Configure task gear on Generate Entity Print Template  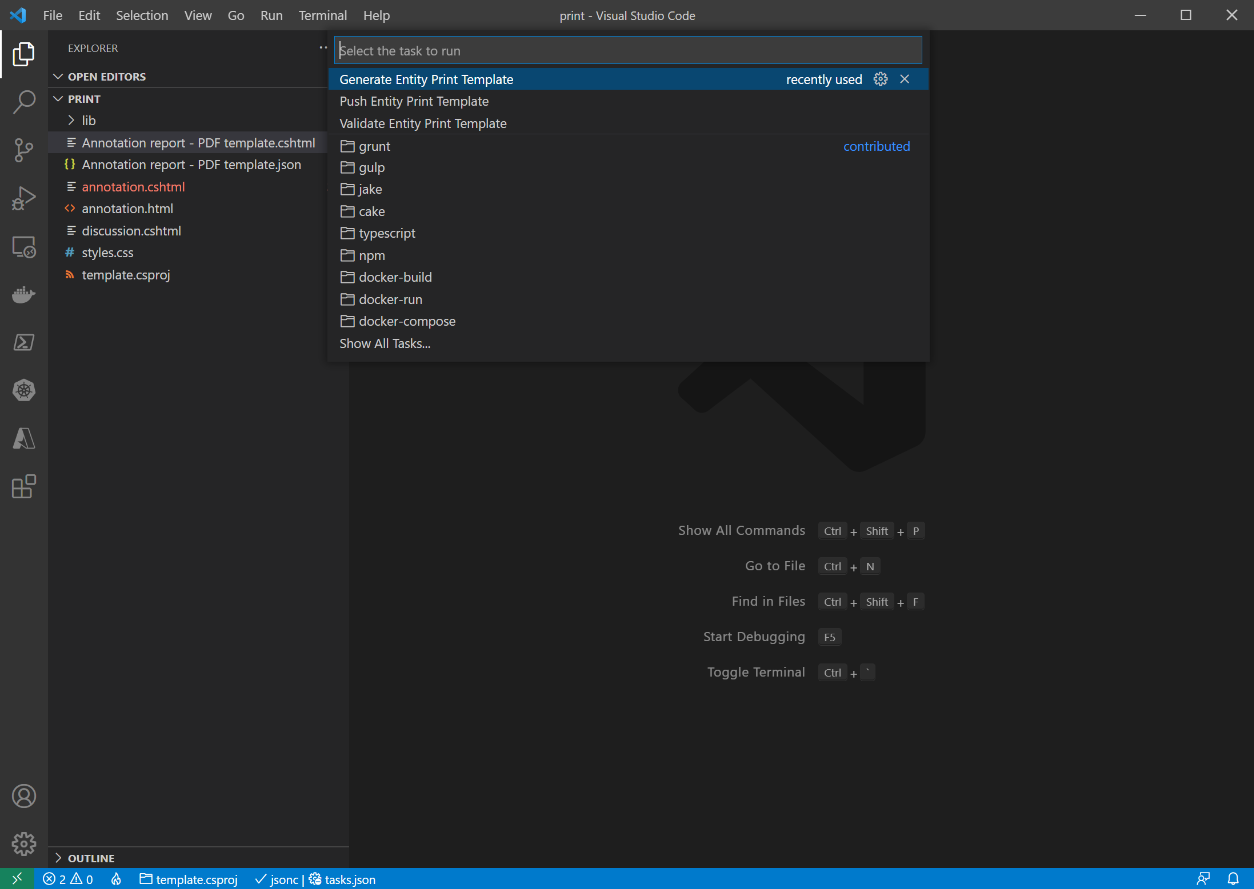[x=880, y=79]
